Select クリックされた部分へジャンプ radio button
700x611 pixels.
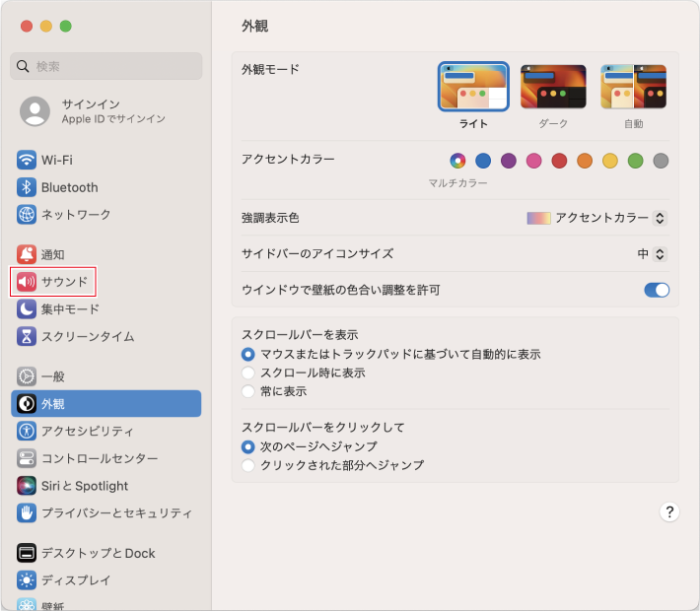click(248, 466)
